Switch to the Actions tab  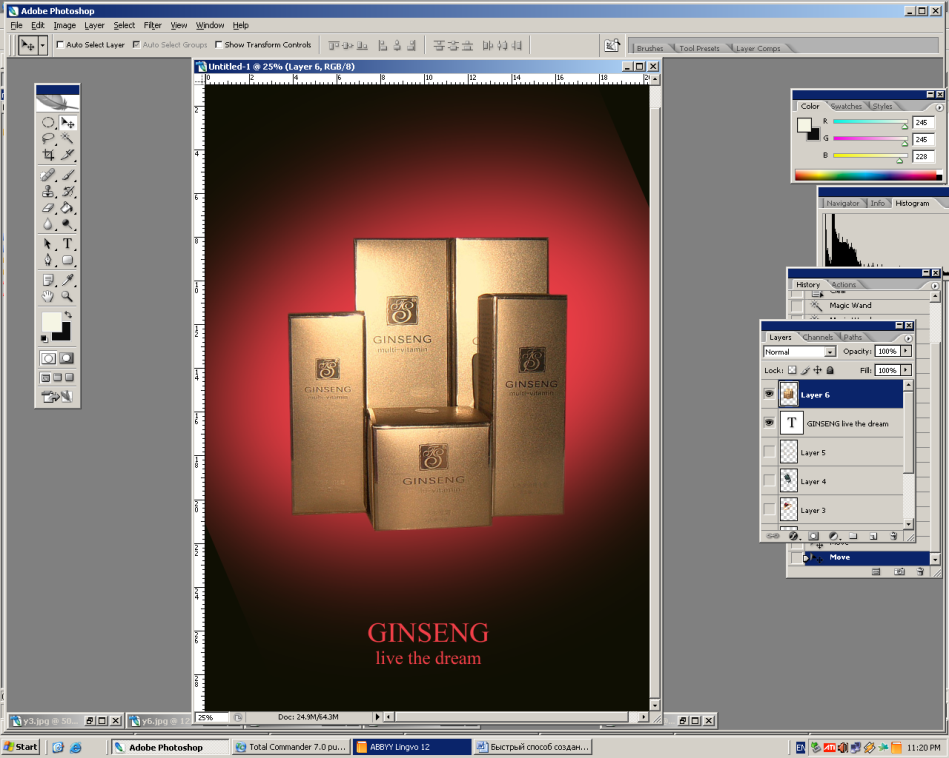click(844, 285)
